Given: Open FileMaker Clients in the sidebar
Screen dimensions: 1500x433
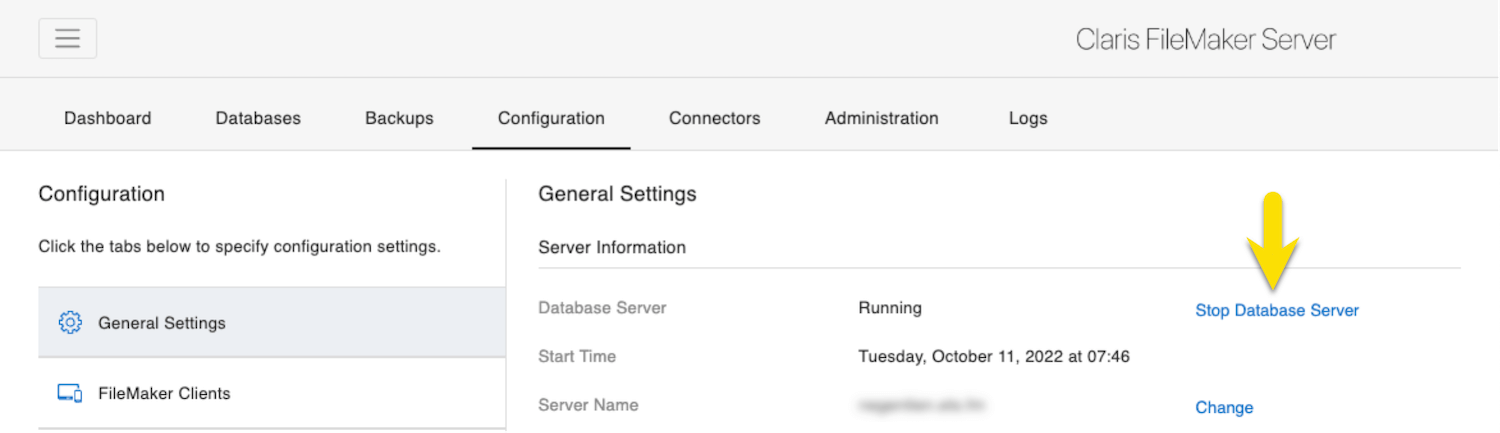Looking at the screenshot, I should pos(272,394).
